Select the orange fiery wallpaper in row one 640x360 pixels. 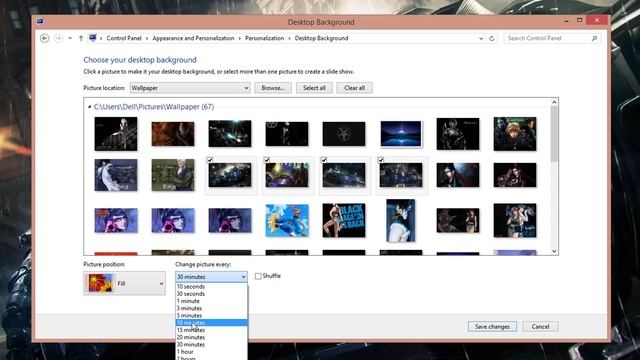(173, 134)
